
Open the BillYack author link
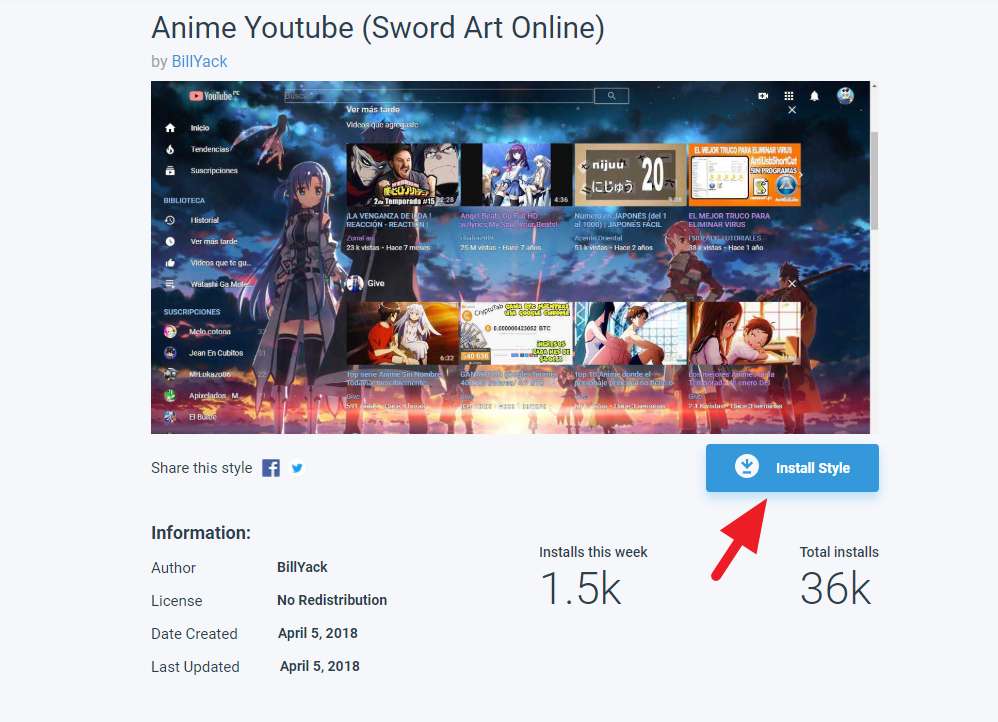tap(199, 62)
